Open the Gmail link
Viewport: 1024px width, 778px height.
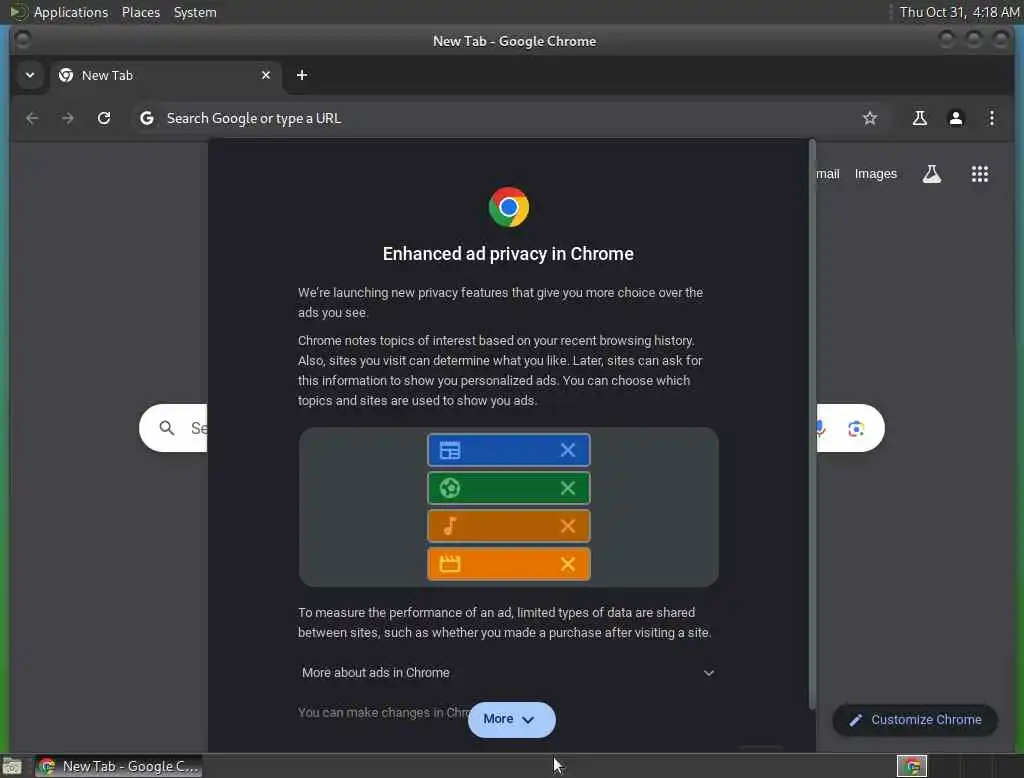click(827, 174)
